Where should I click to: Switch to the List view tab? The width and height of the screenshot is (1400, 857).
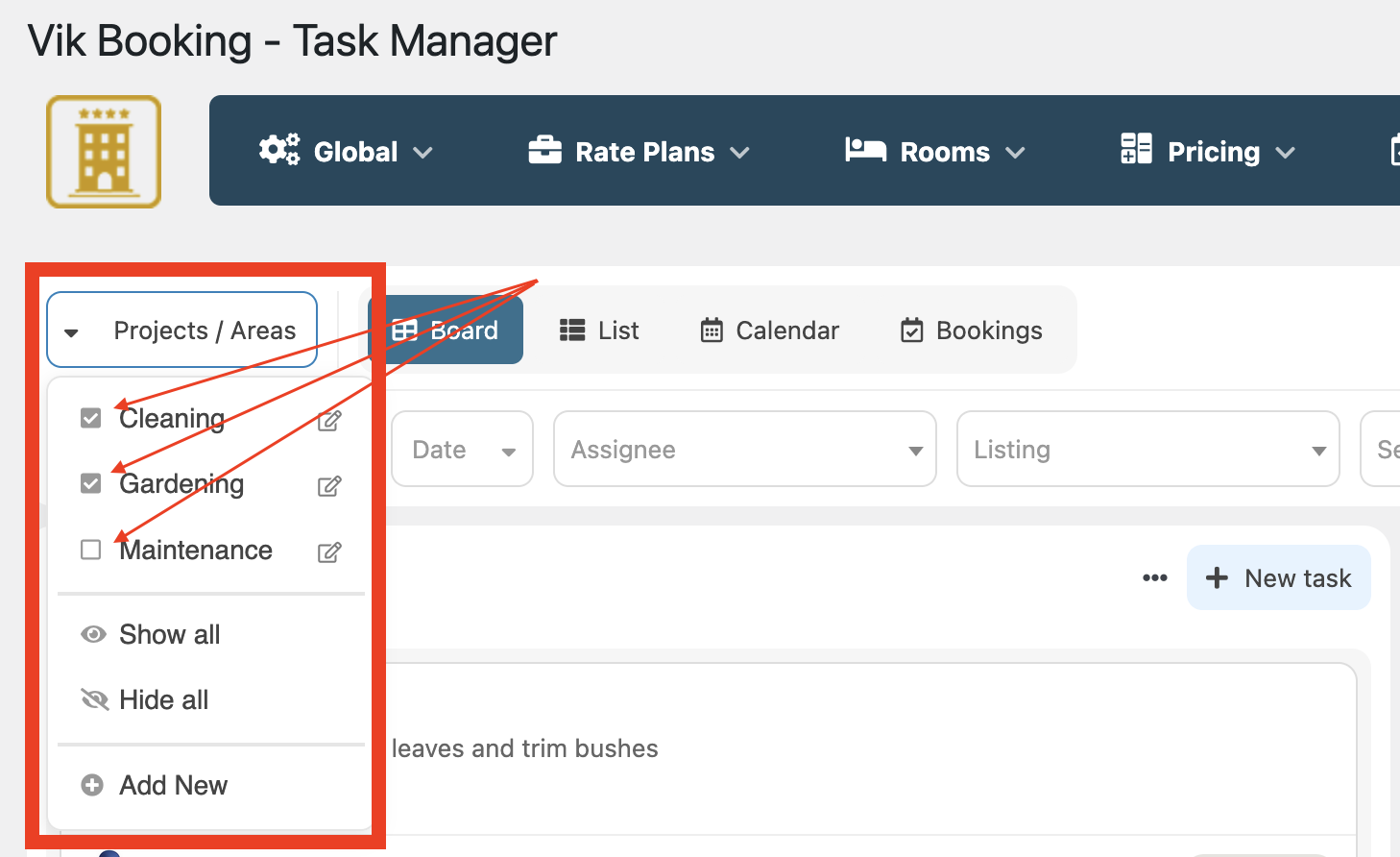click(x=599, y=331)
